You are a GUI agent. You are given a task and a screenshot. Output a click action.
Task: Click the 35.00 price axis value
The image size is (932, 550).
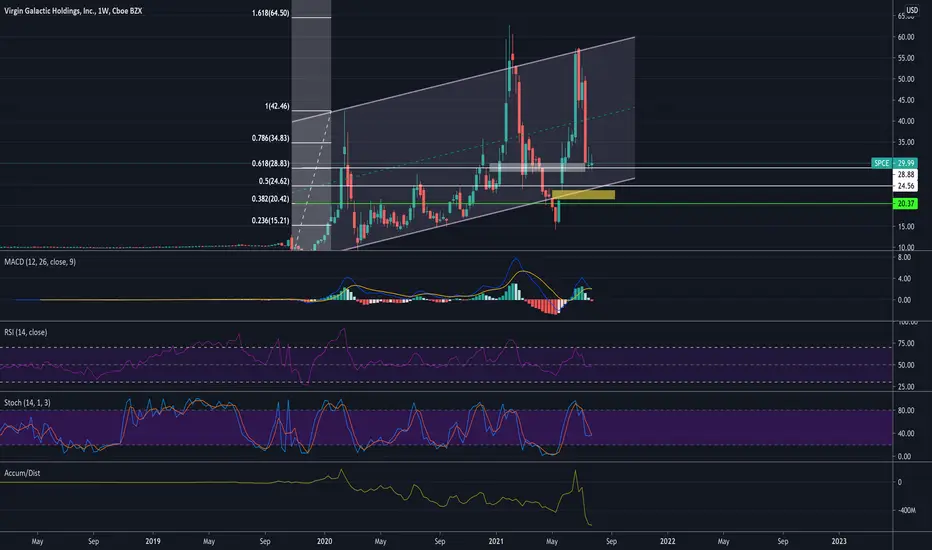[906, 142]
